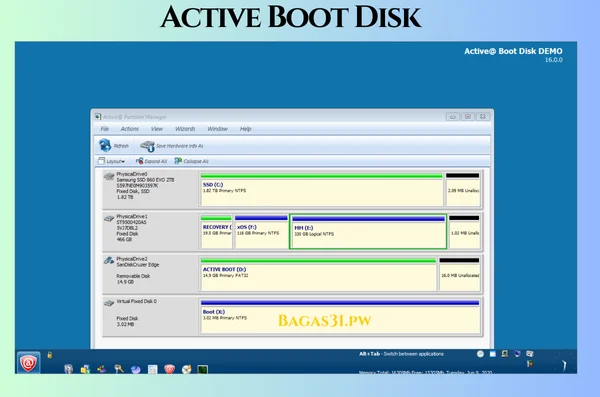Click the PhysicalDrive2 removable disk icon

coord(109,260)
